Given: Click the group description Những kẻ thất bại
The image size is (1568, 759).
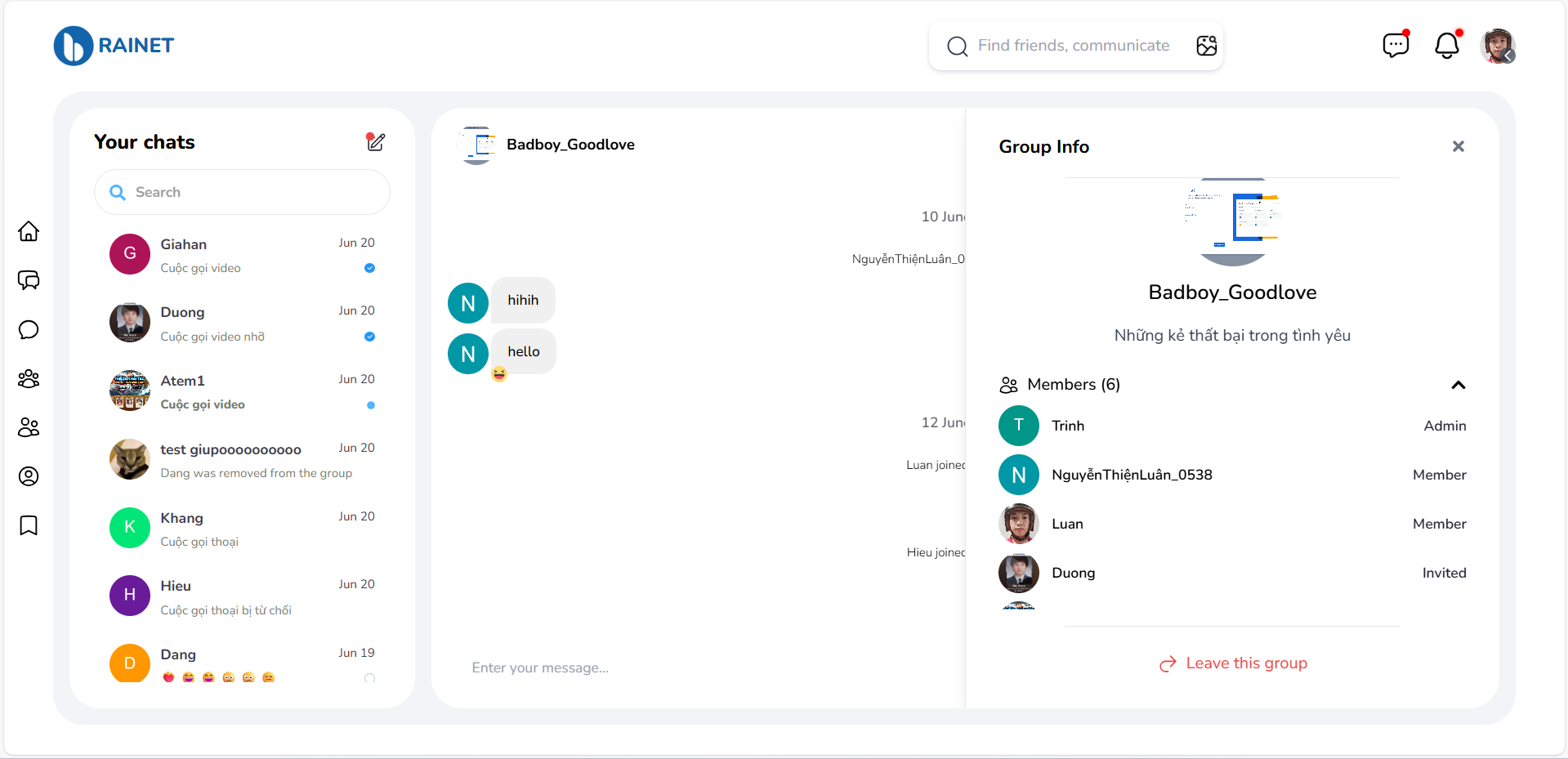Looking at the screenshot, I should point(1232,336).
